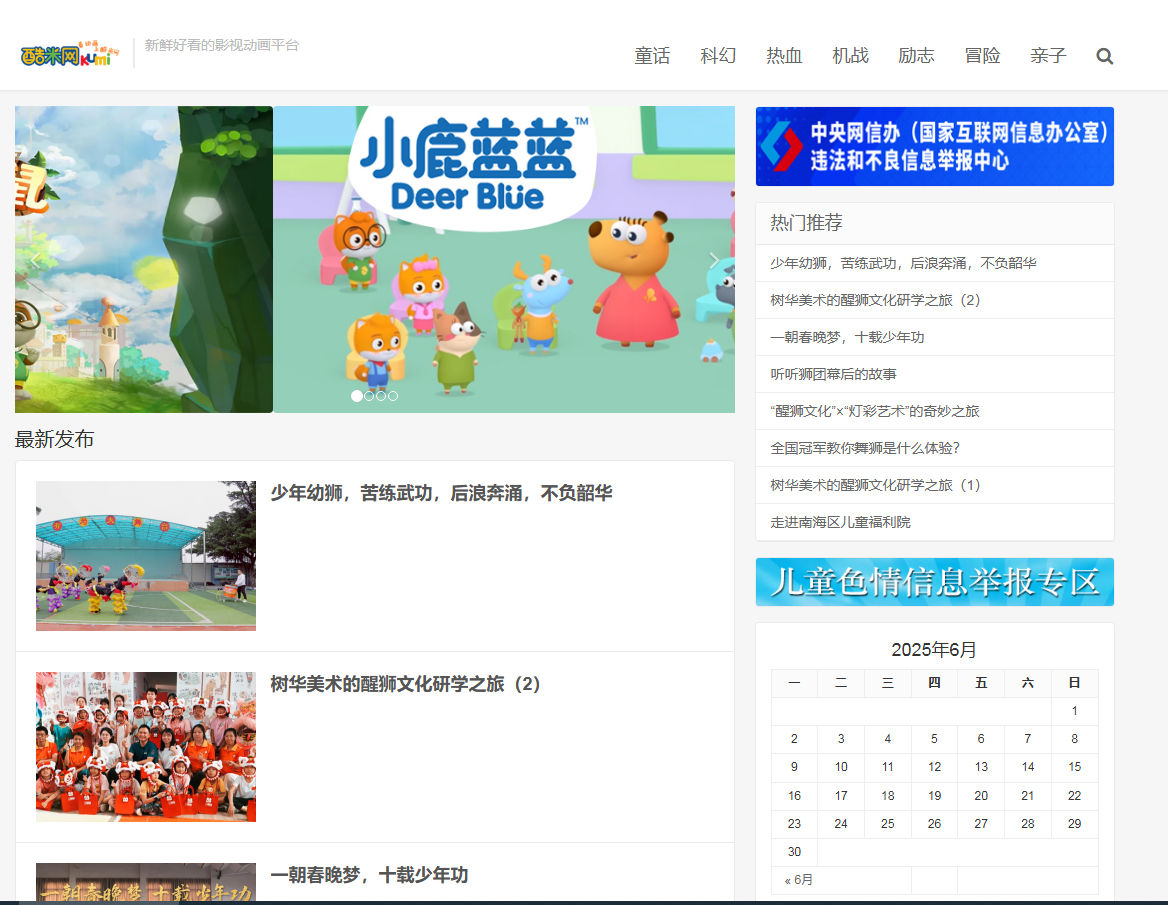1168x905 pixels.
Task: Open the 励志 category
Action: click(917, 56)
